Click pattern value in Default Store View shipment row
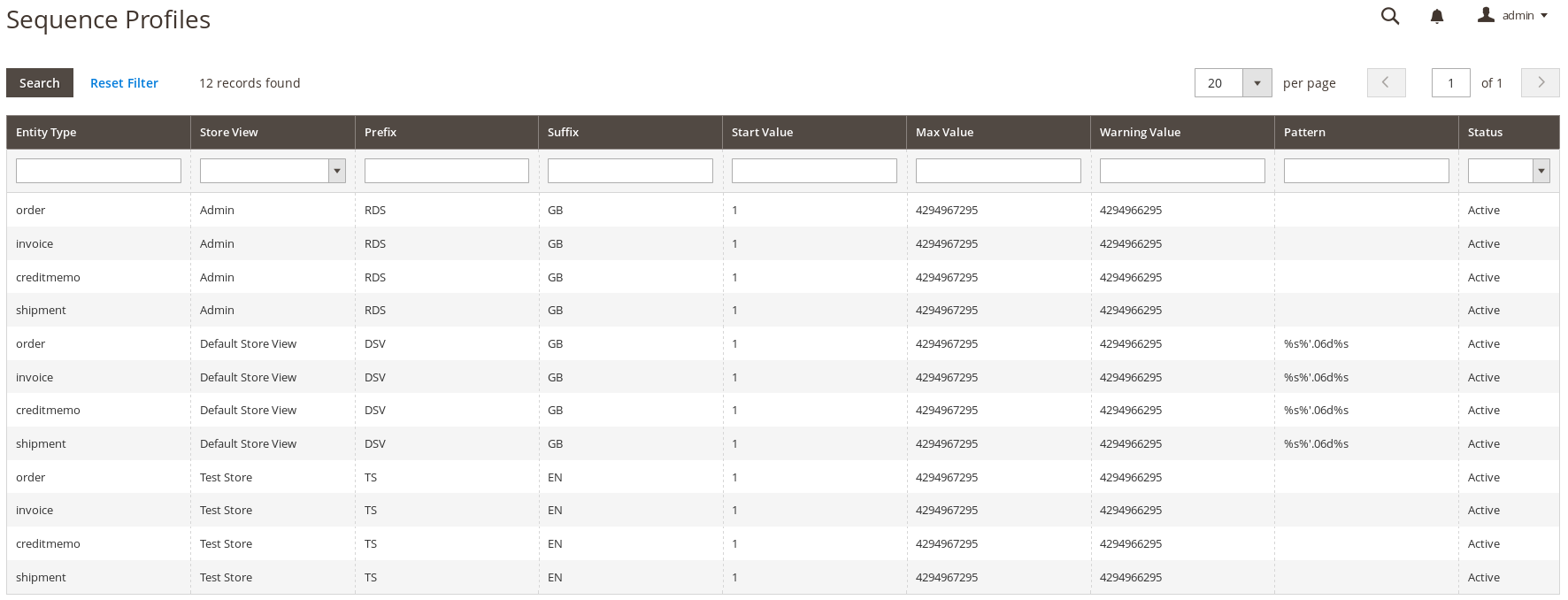 1316,444
